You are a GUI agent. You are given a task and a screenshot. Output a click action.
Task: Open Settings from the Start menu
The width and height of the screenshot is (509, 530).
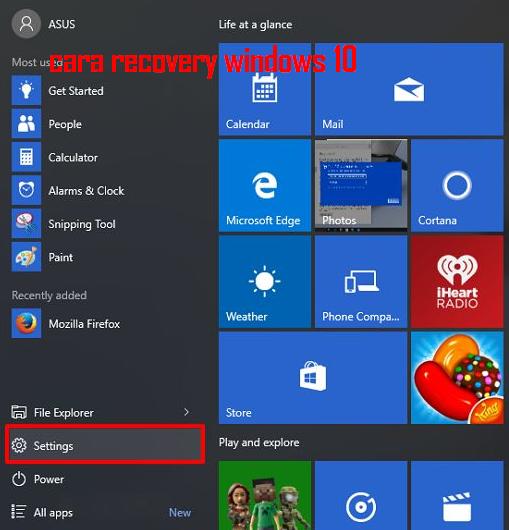pyautogui.click(x=105, y=445)
